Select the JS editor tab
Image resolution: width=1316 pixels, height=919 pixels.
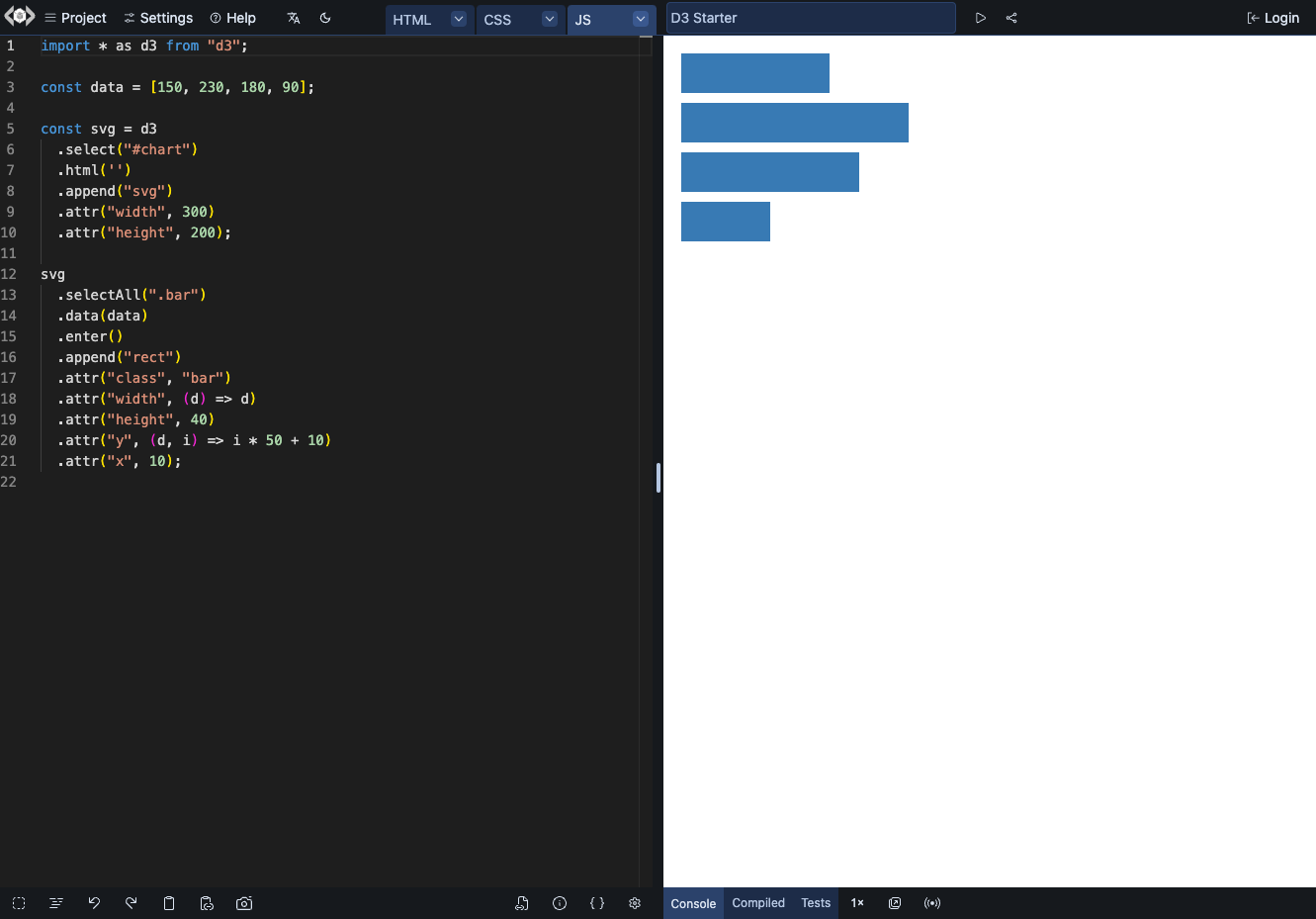pyautogui.click(x=583, y=20)
